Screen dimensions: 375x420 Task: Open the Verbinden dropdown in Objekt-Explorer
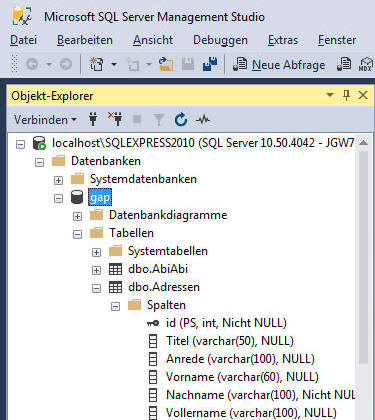click(45, 119)
